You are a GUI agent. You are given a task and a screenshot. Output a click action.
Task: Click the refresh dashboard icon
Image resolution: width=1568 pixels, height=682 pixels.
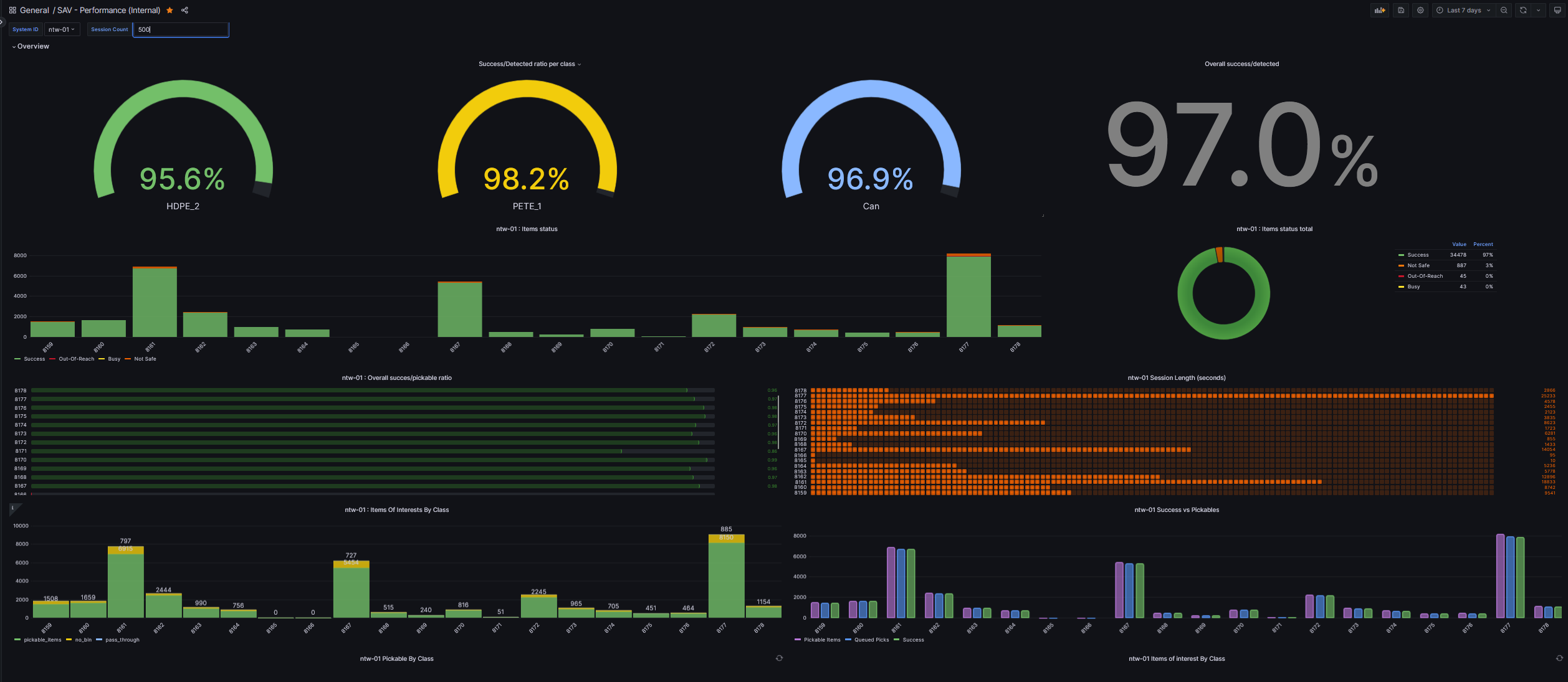pyautogui.click(x=1523, y=10)
